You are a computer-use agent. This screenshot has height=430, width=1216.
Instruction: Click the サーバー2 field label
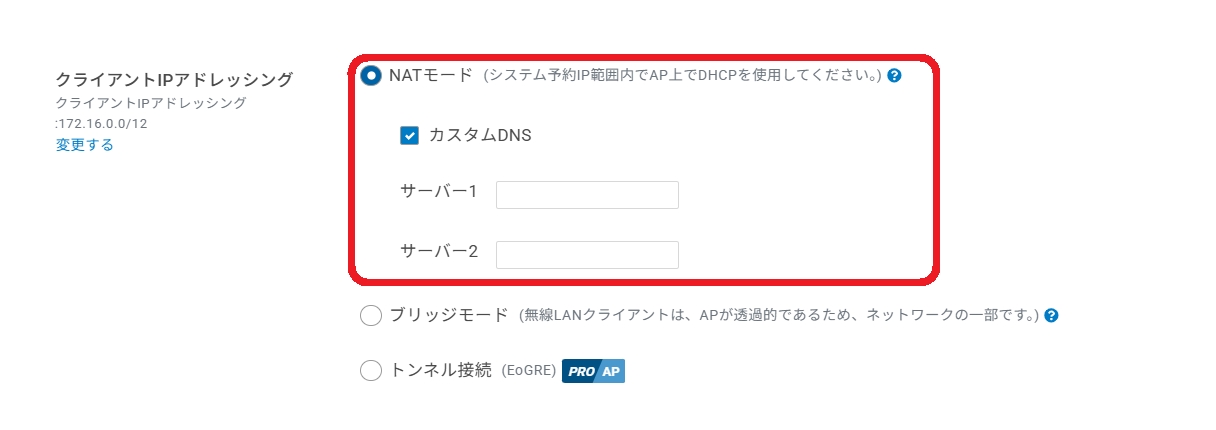[440, 251]
